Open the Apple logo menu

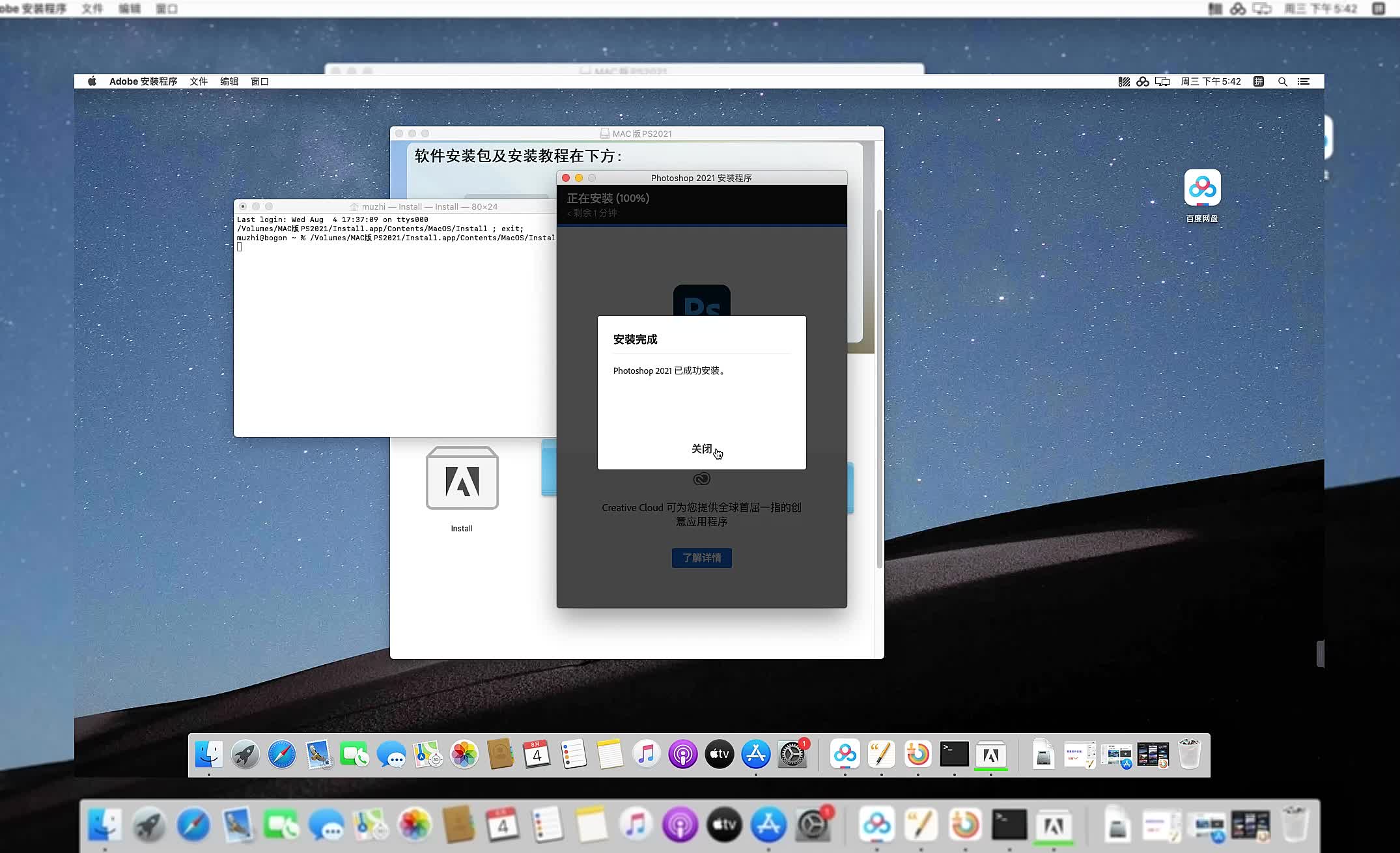click(x=92, y=81)
